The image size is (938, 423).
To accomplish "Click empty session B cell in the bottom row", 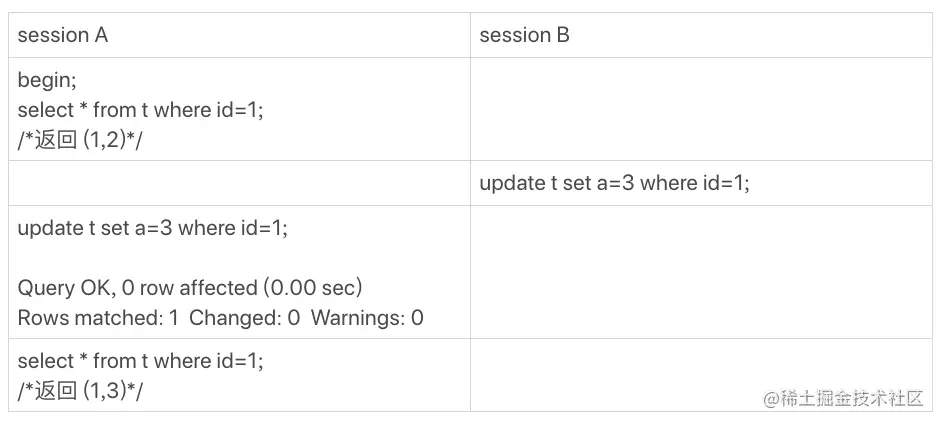I will (701, 375).
